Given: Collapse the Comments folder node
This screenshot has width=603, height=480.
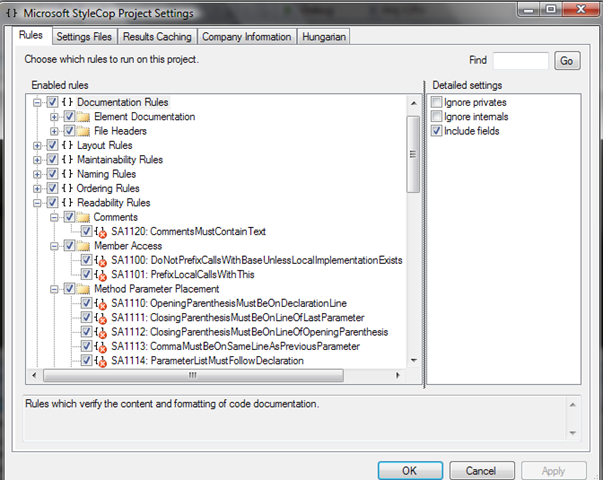Looking at the screenshot, I should 54,217.
